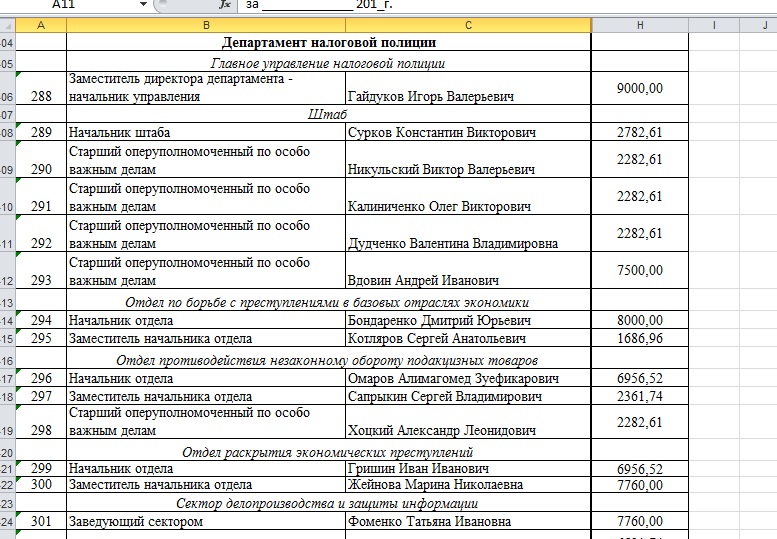777x539 pixels.
Task: Click the cell with salary 9000,00
Action: (x=640, y=88)
